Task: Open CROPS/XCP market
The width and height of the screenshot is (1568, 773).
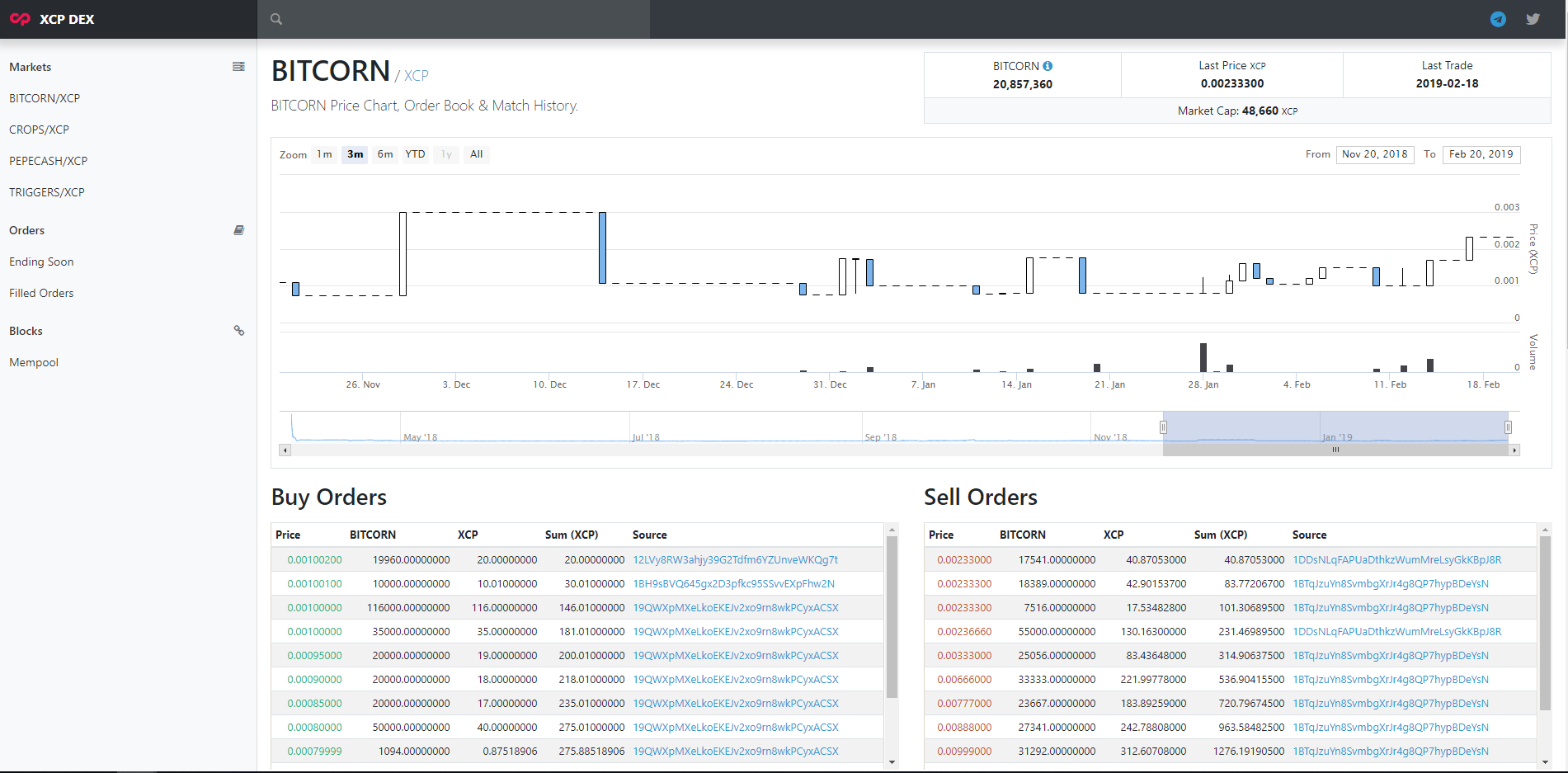Action: pyautogui.click(x=39, y=130)
